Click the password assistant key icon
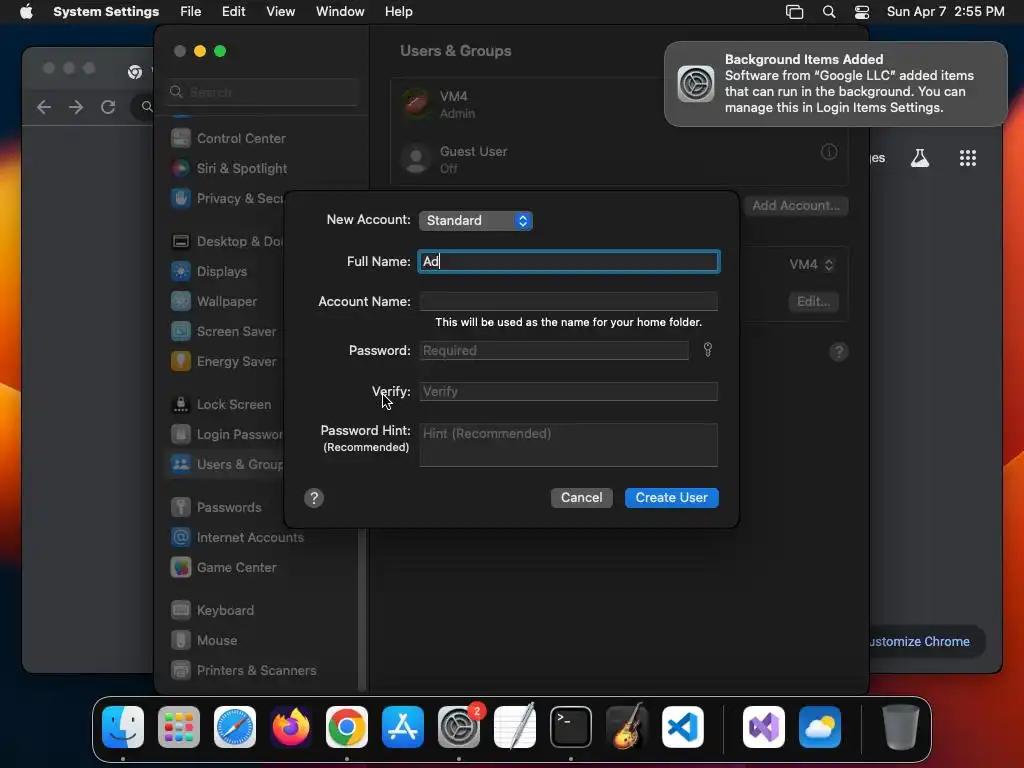Screen dimensions: 1024x768 click(707, 350)
